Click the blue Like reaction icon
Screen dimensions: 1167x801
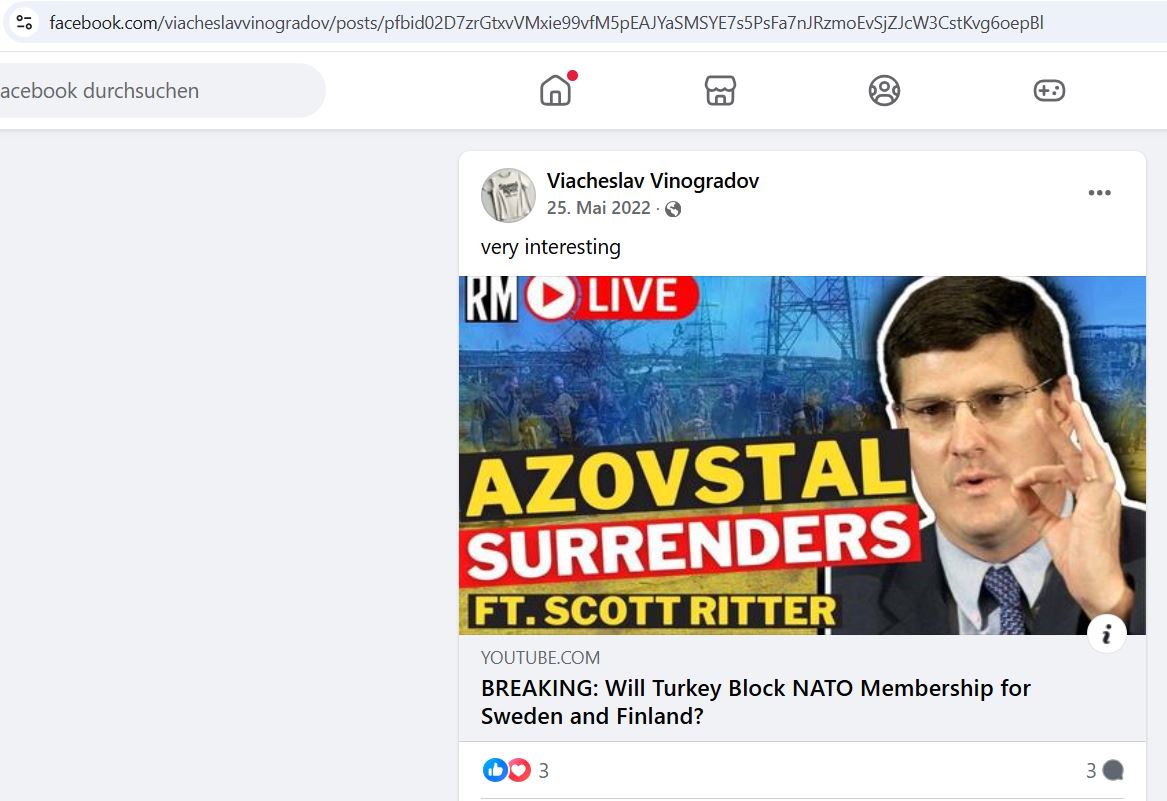click(x=494, y=770)
